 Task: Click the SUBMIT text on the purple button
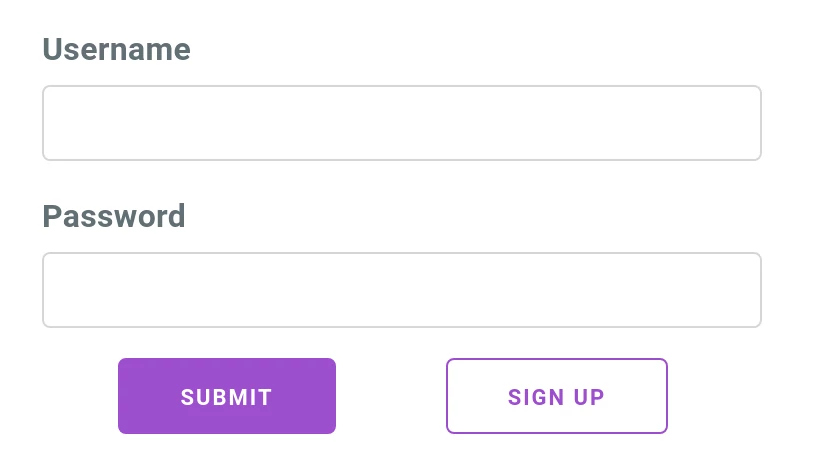point(226,397)
